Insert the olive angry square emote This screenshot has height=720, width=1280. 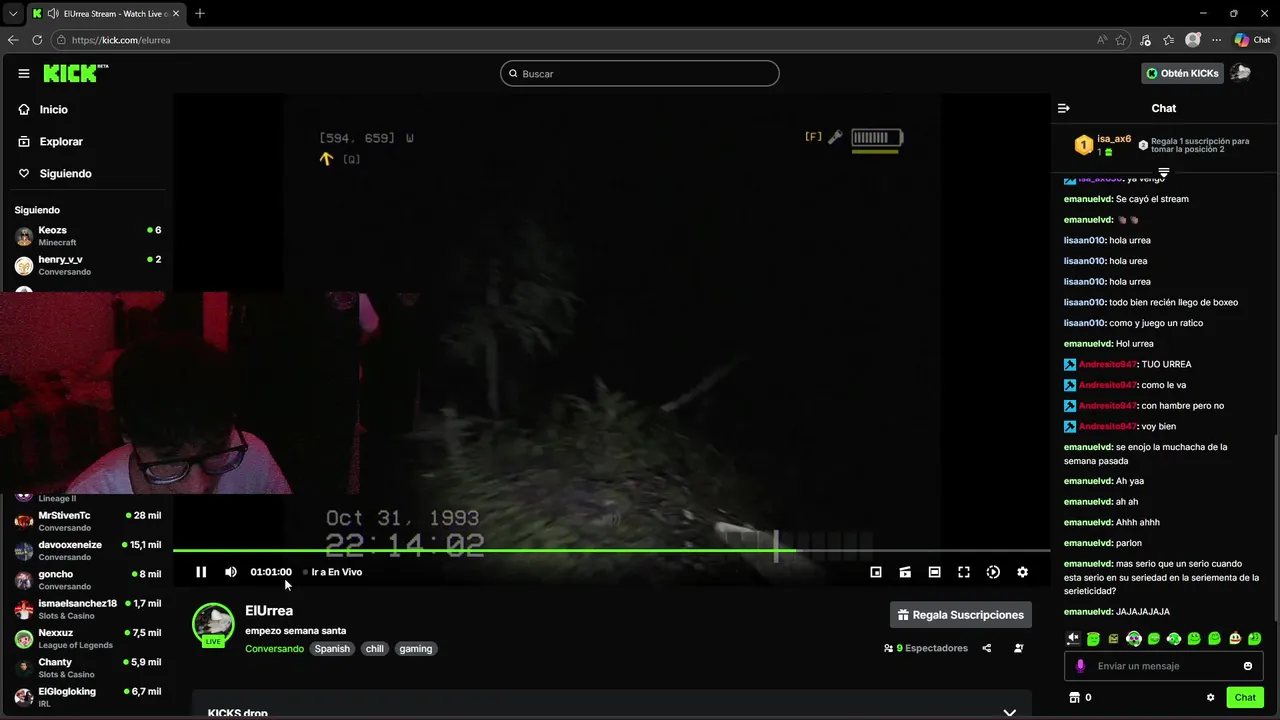(x=1113, y=638)
